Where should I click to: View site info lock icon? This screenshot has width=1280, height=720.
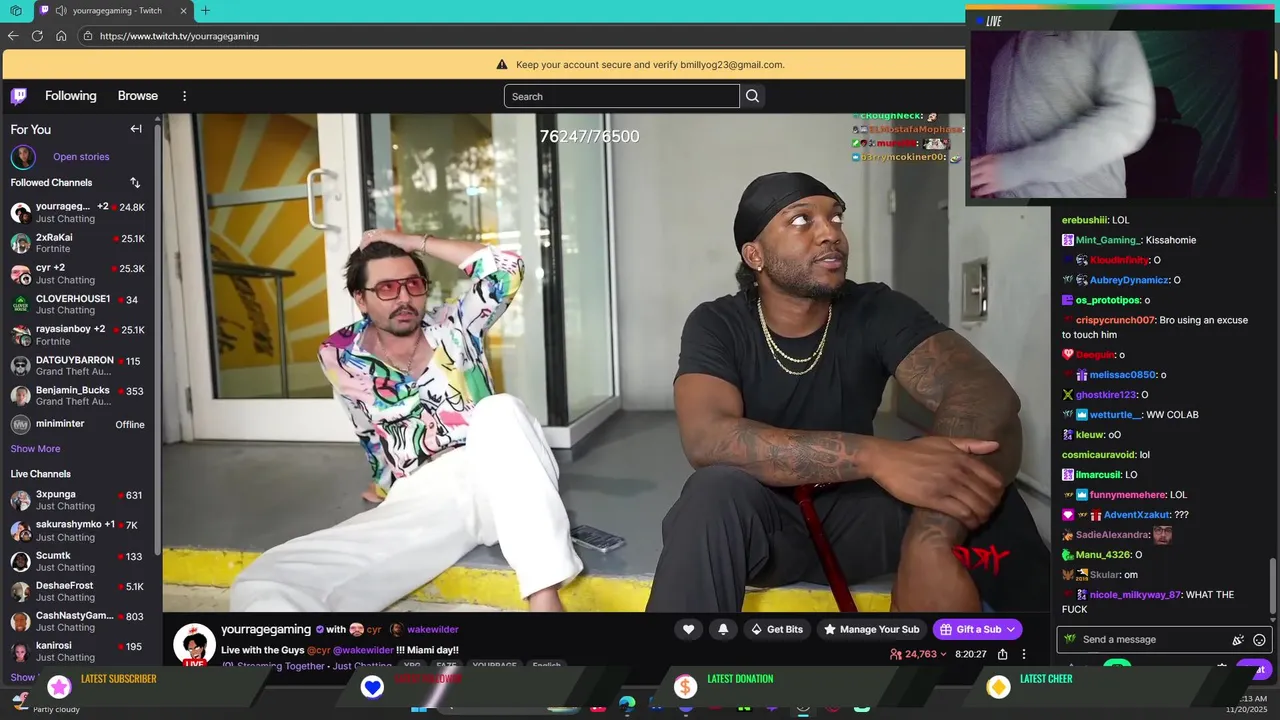point(88,36)
